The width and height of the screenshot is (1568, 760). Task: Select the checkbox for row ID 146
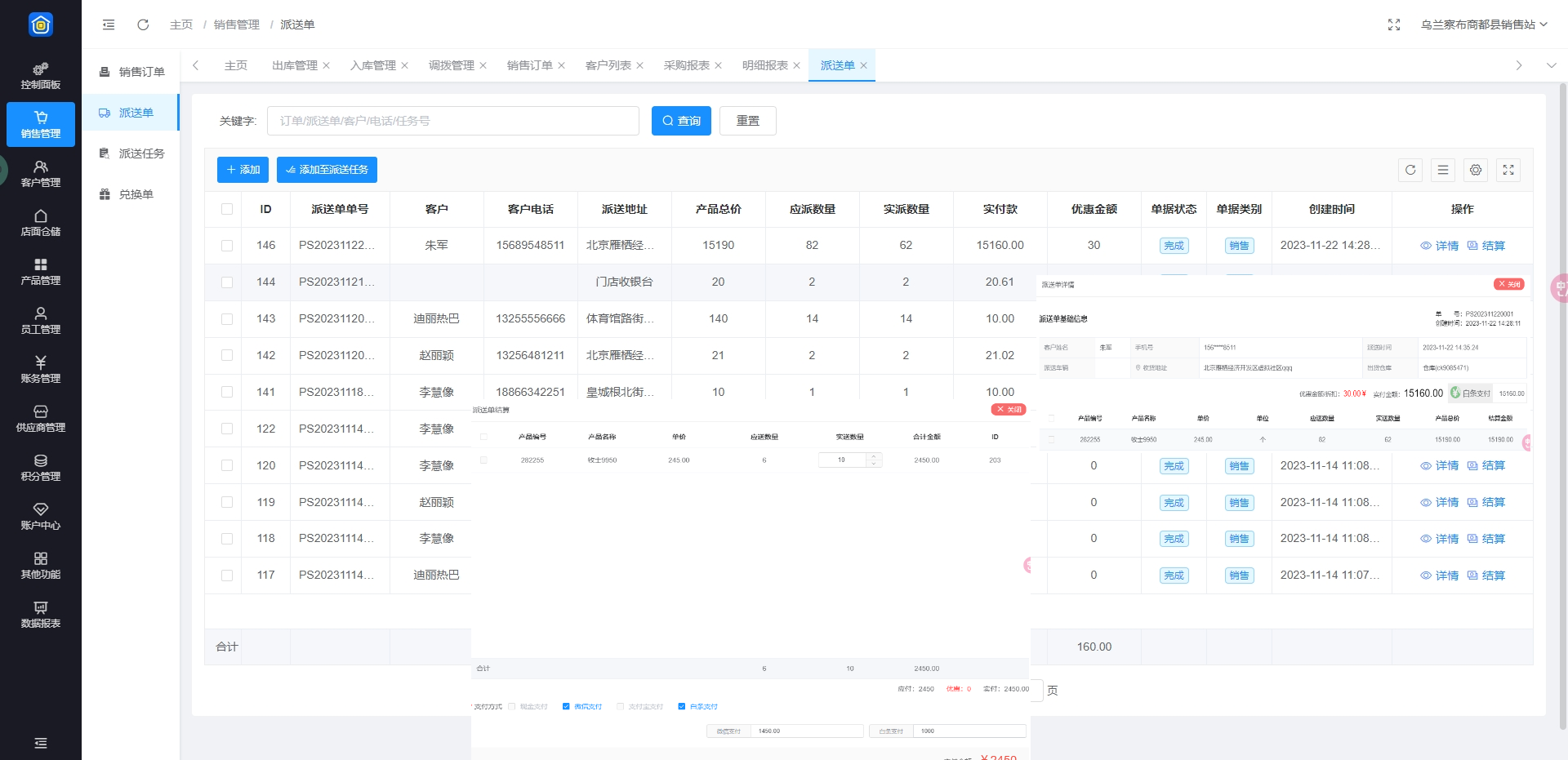tap(227, 246)
